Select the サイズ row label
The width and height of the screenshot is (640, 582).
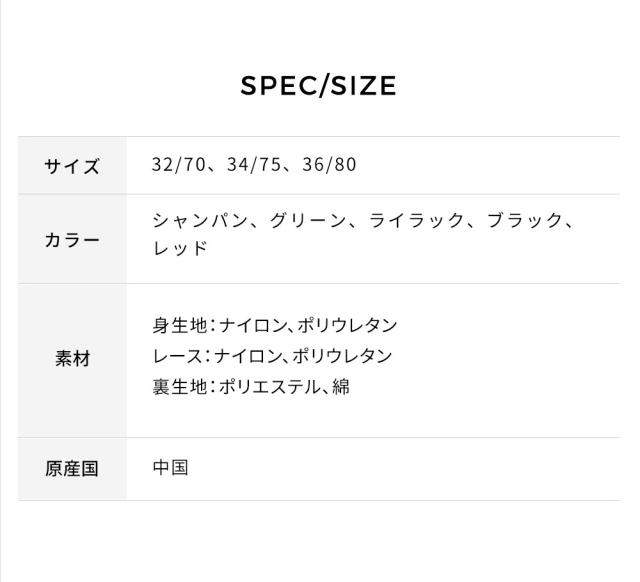[x=72, y=166]
